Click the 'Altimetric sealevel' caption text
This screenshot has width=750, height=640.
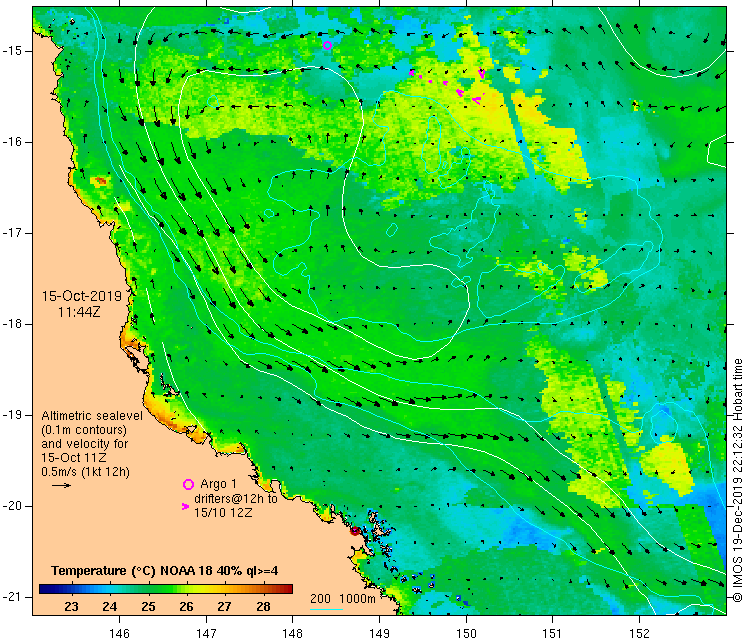[x=92, y=416]
